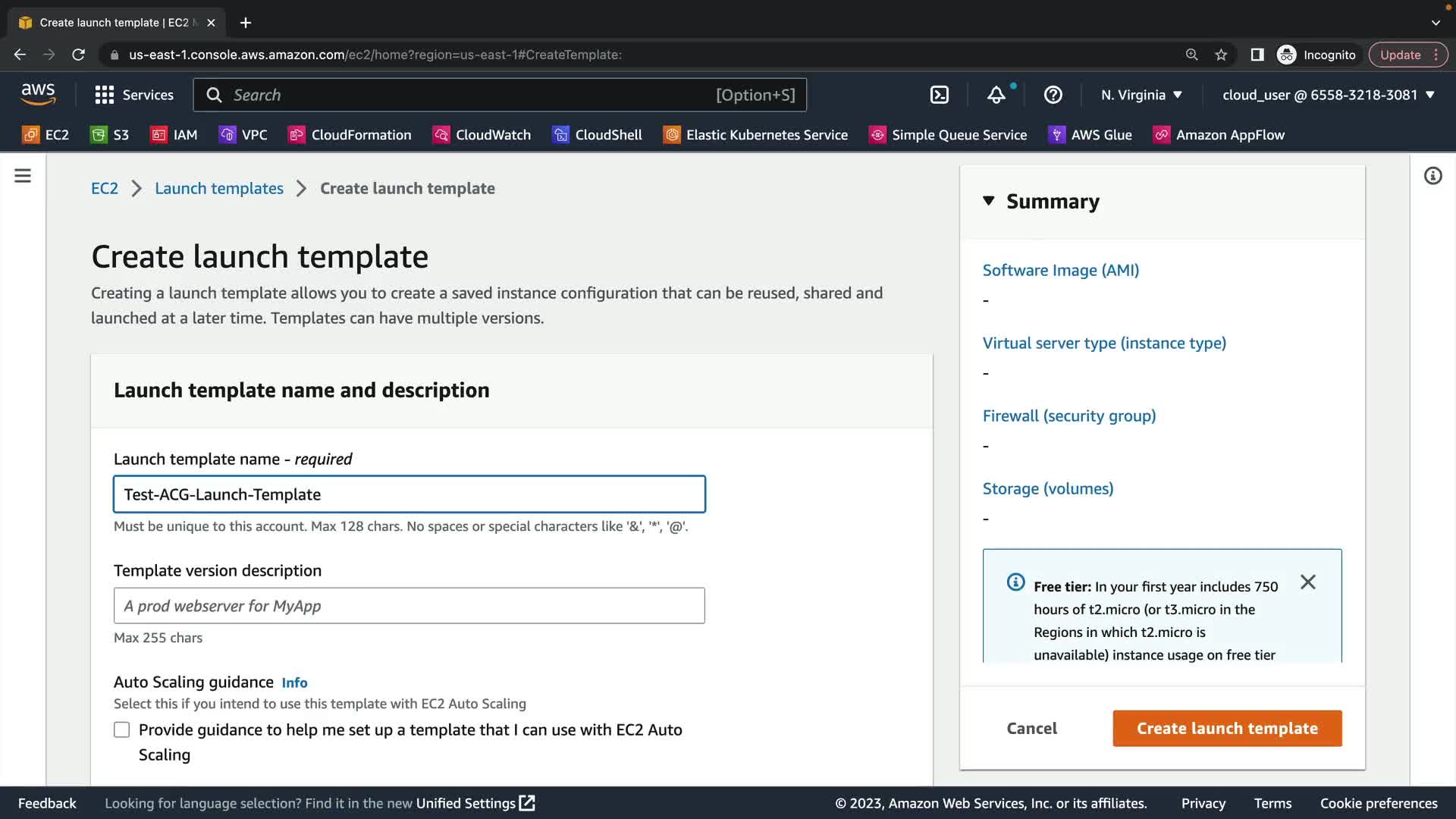Open the notifications bell icon
Screen dimensions: 1456x819
(996, 95)
